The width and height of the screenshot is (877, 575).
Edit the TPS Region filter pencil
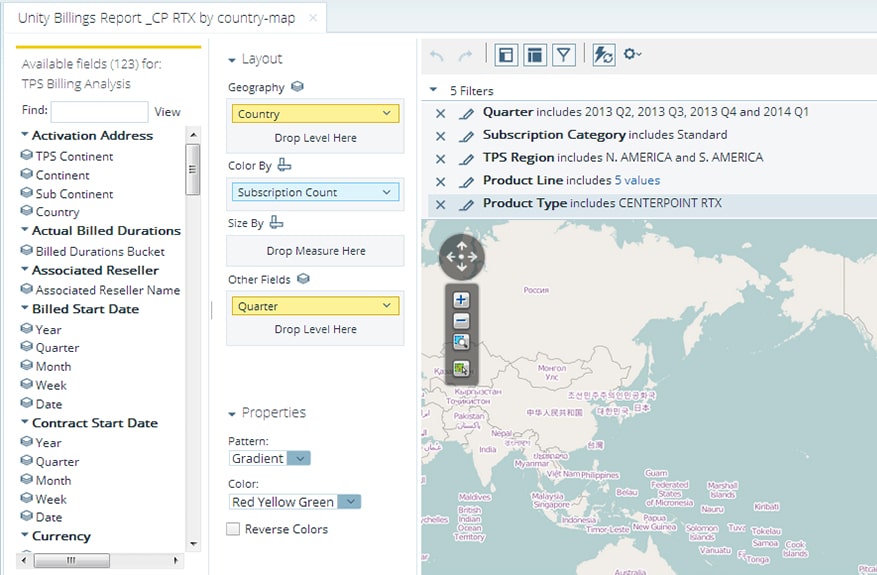pyautogui.click(x=466, y=159)
